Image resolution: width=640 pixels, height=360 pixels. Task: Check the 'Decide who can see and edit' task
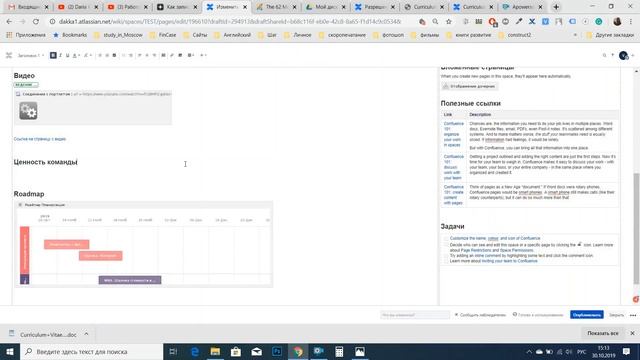446,245
